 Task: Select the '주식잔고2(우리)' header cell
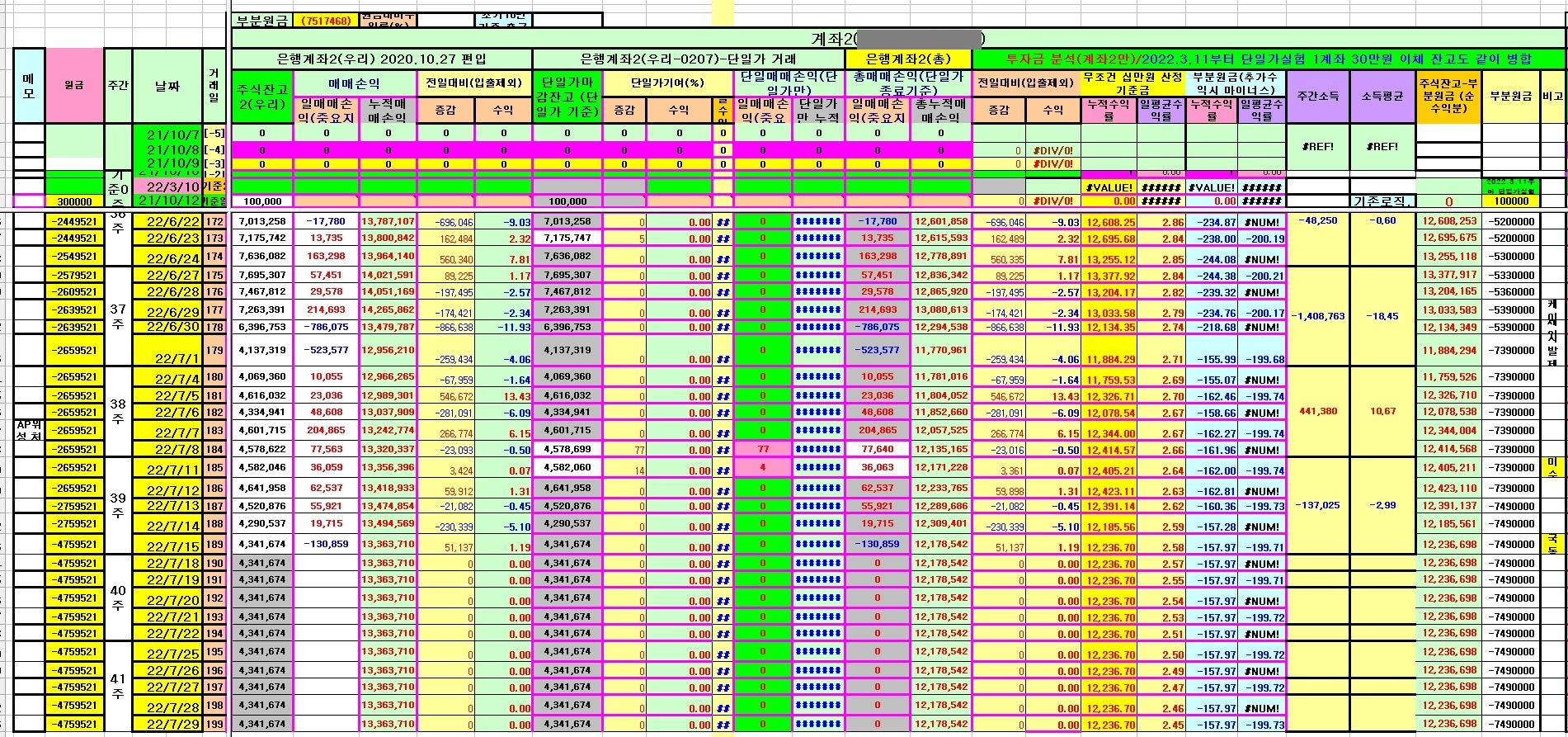click(x=262, y=97)
